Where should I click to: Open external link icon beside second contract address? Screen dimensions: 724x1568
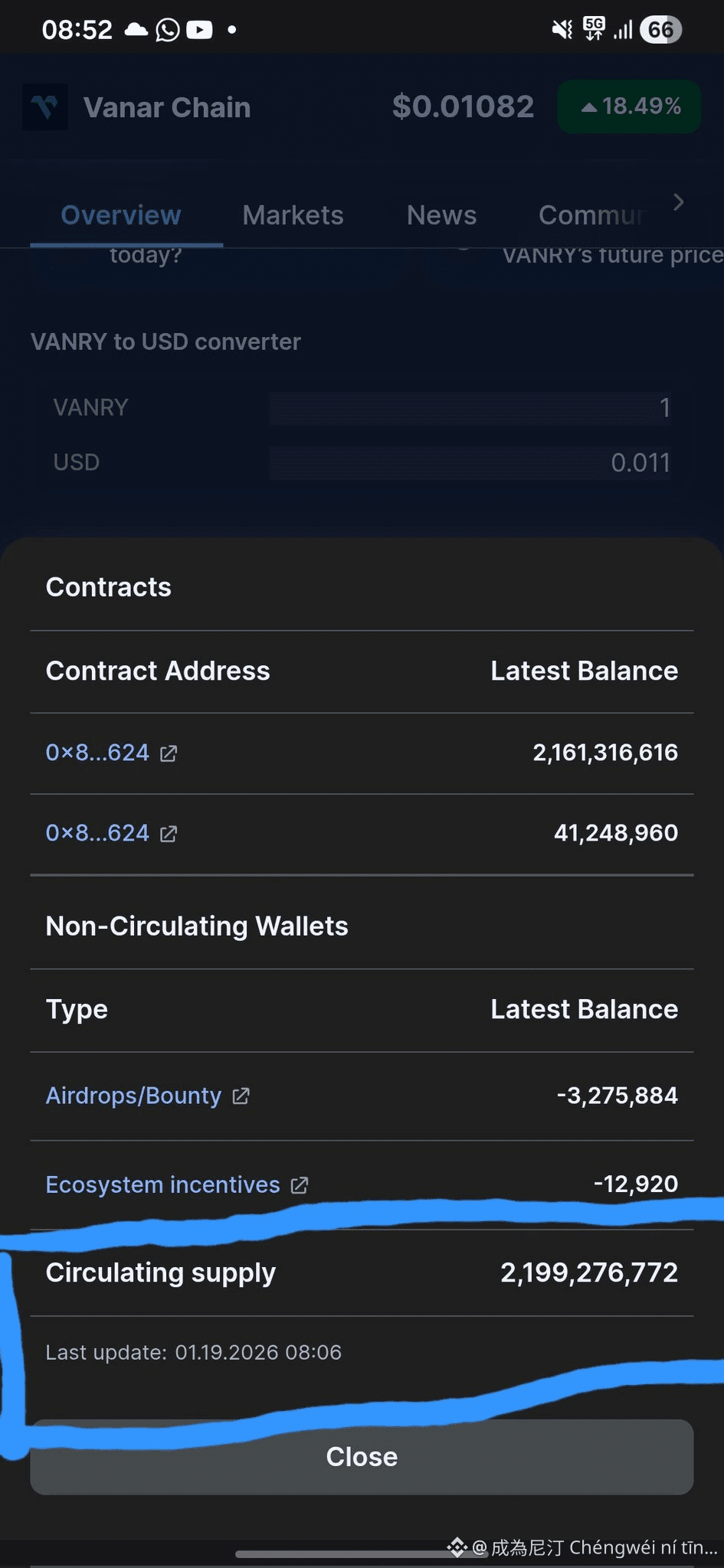click(169, 834)
